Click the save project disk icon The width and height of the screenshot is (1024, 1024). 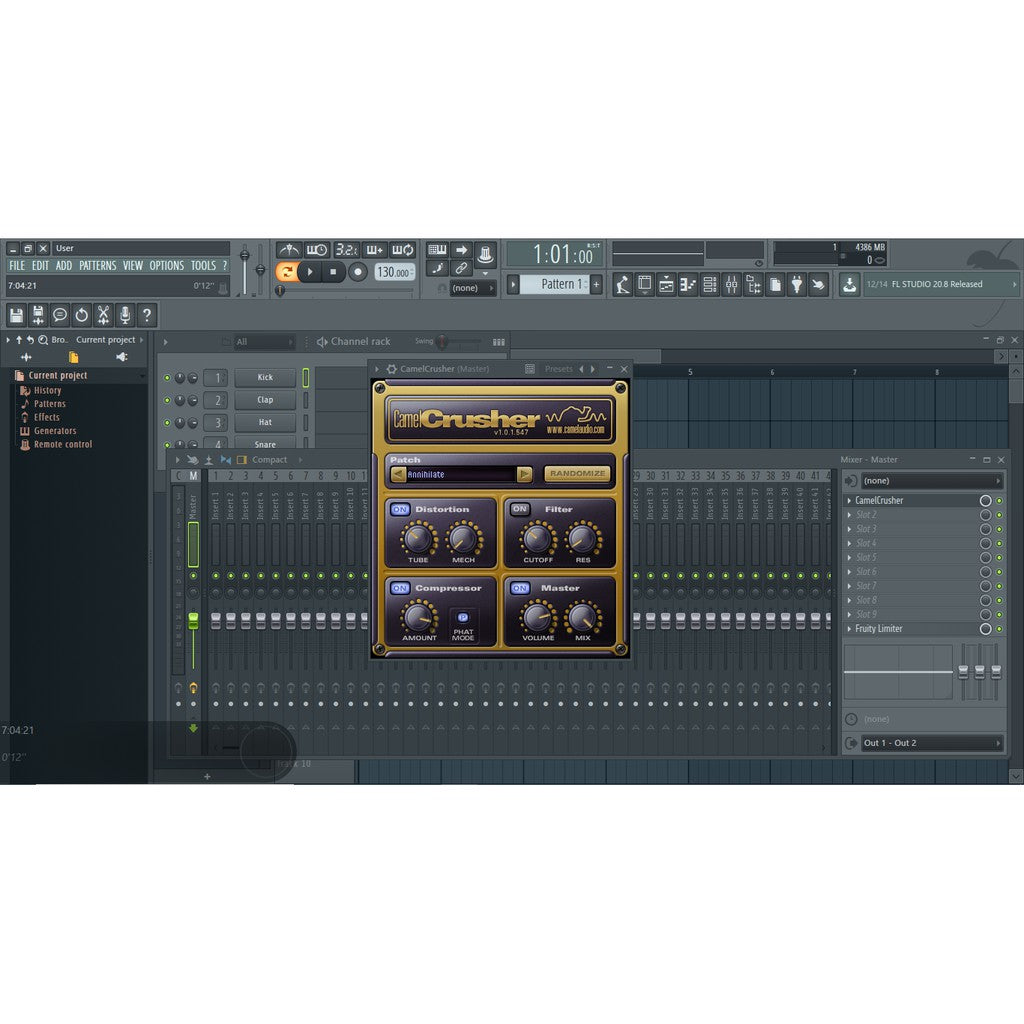coord(15,316)
